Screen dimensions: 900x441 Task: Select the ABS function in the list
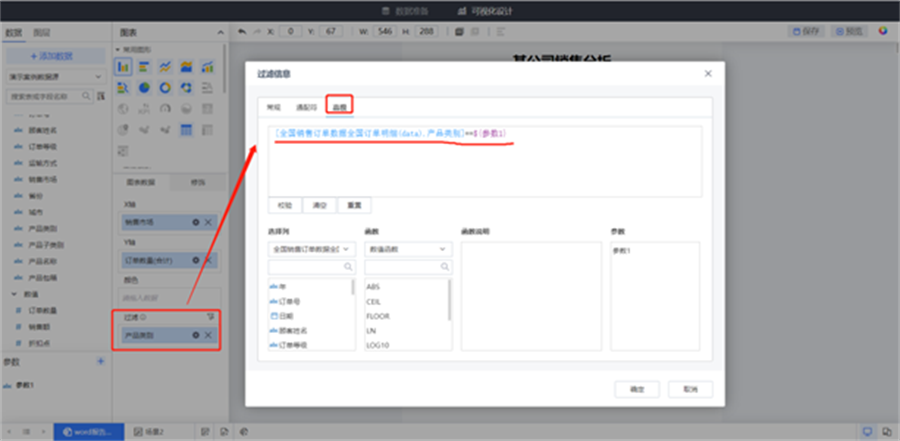pyautogui.click(x=373, y=287)
